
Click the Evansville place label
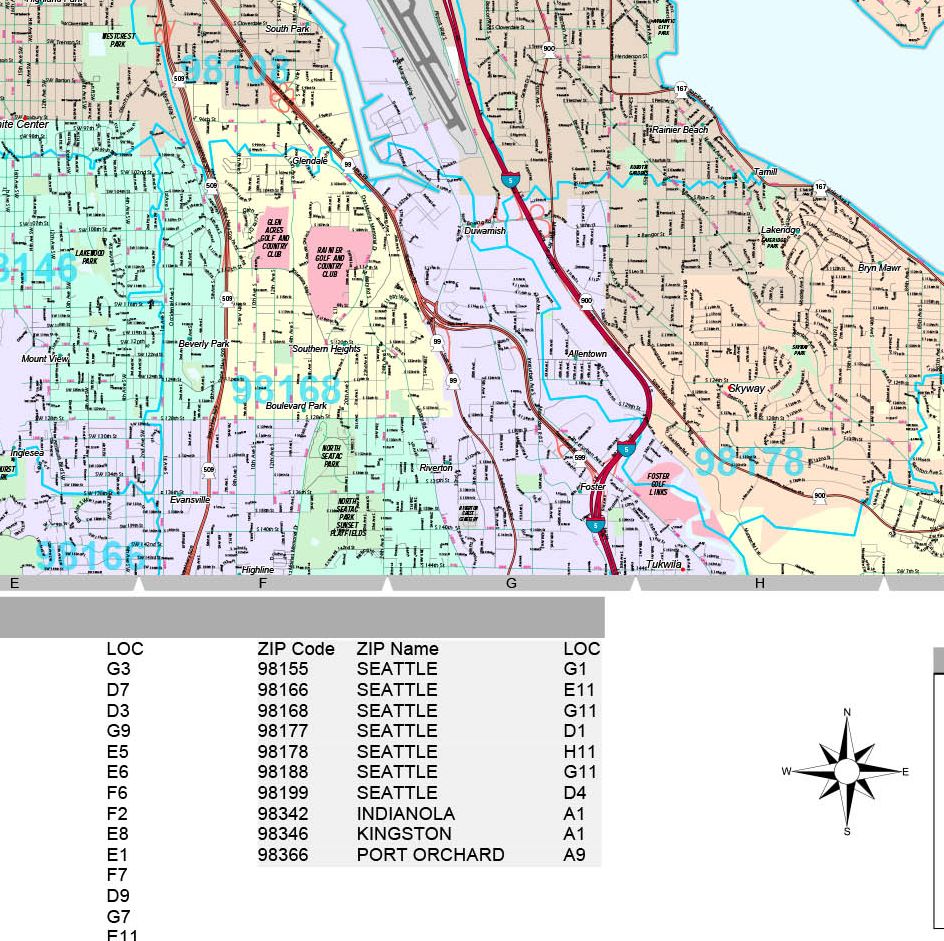[190, 500]
